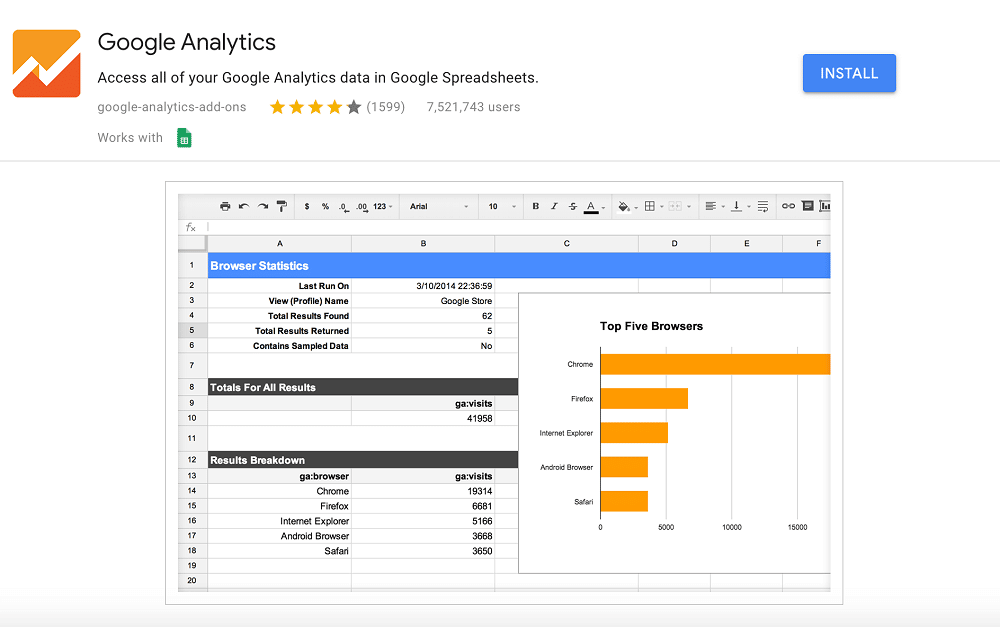Click the insert link icon
This screenshot has height=627, width=1000.
[788, 206]
